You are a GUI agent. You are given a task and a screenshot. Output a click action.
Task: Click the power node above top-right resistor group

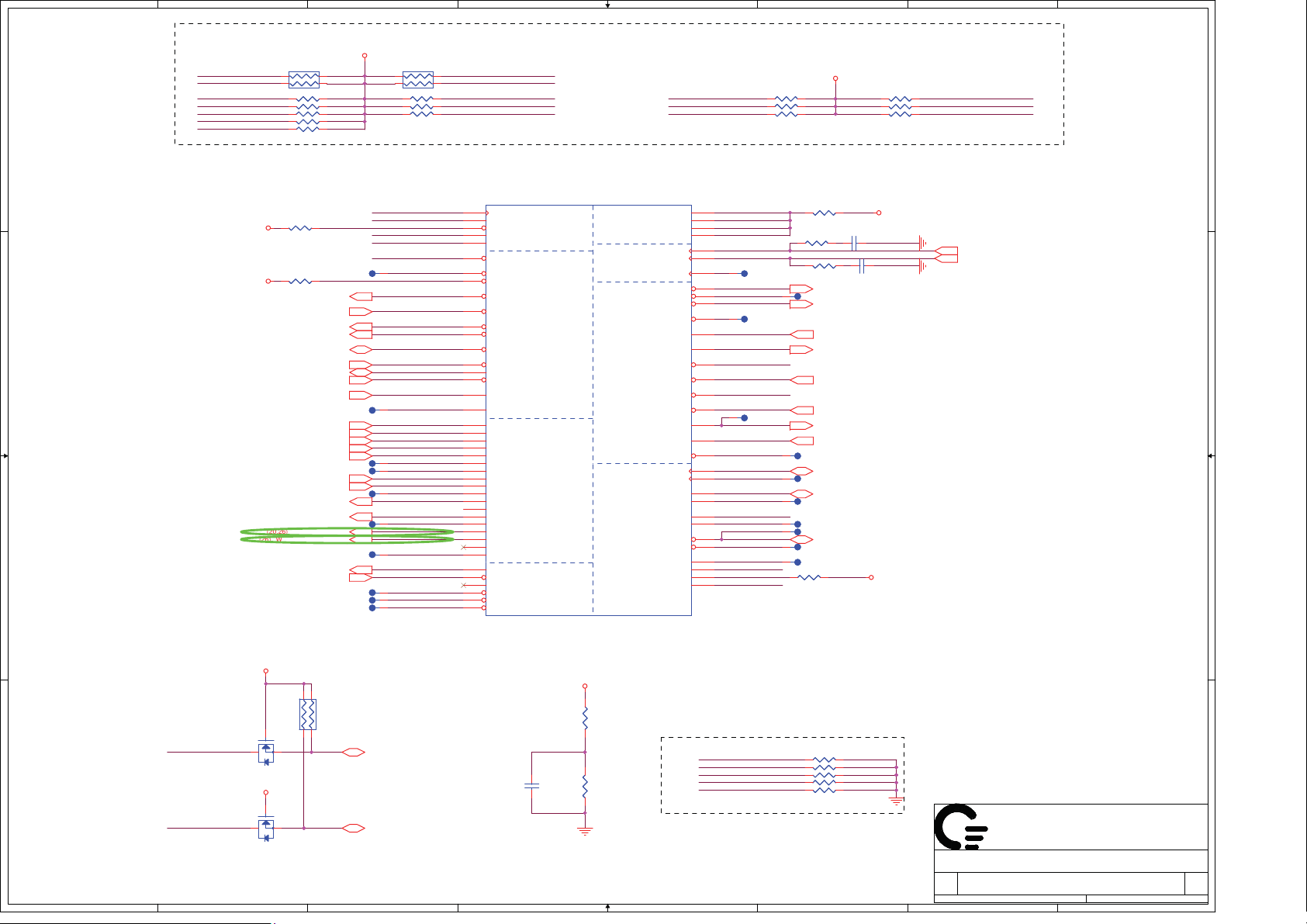[x=835, y=78]
